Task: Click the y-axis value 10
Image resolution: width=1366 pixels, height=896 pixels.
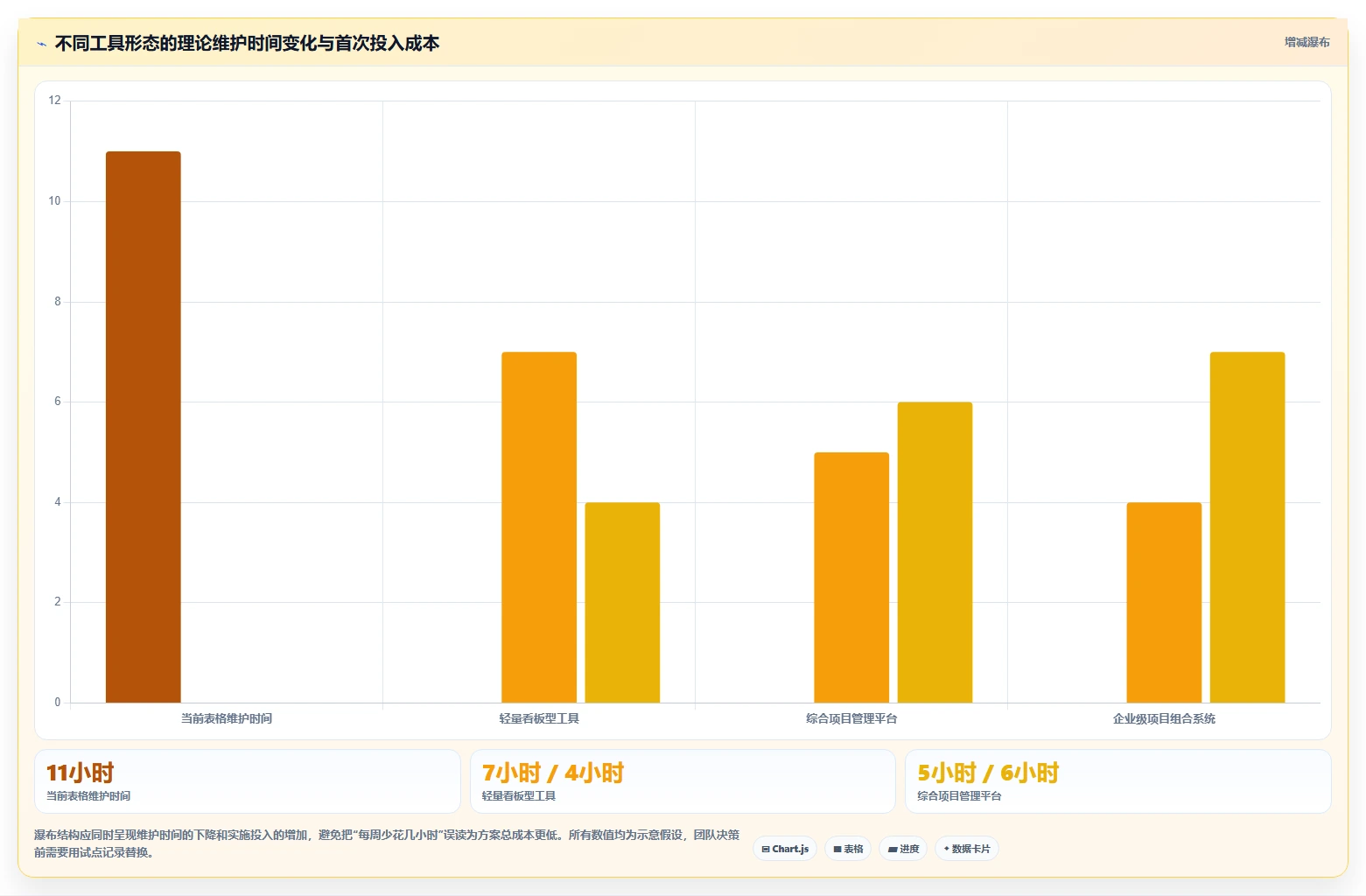Action: [55, 201]
